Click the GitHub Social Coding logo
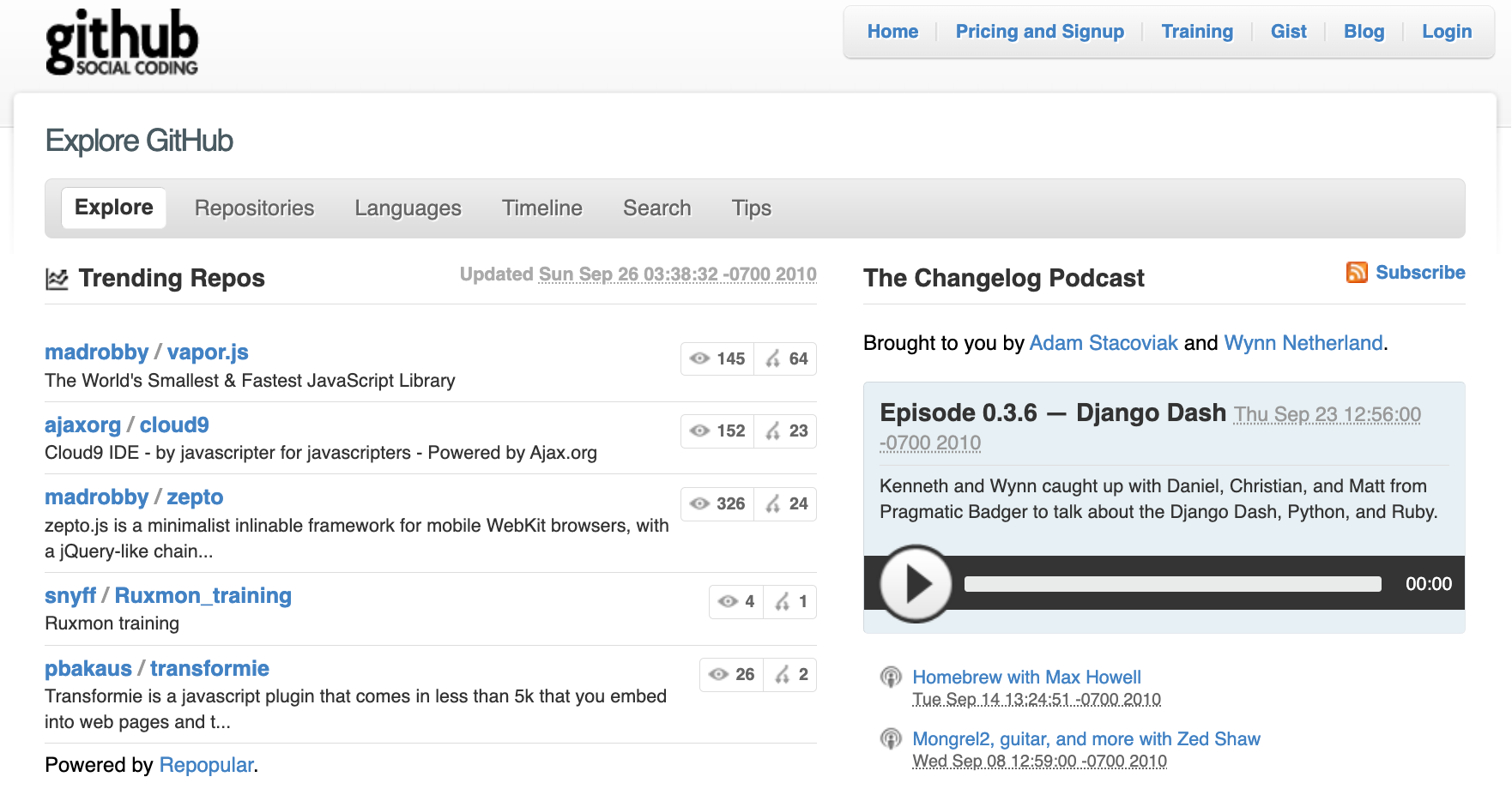Screen dimensions: 1512x789 click(x=121, y=42)
